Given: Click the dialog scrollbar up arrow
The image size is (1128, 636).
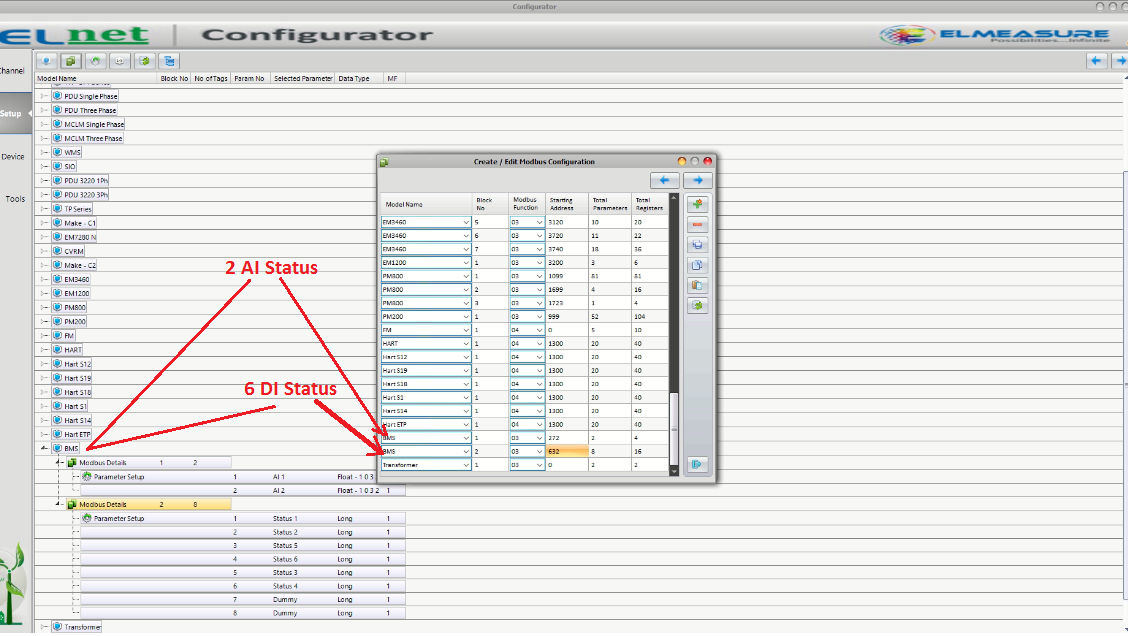Looking at the screenshot, I should point(674,197).
